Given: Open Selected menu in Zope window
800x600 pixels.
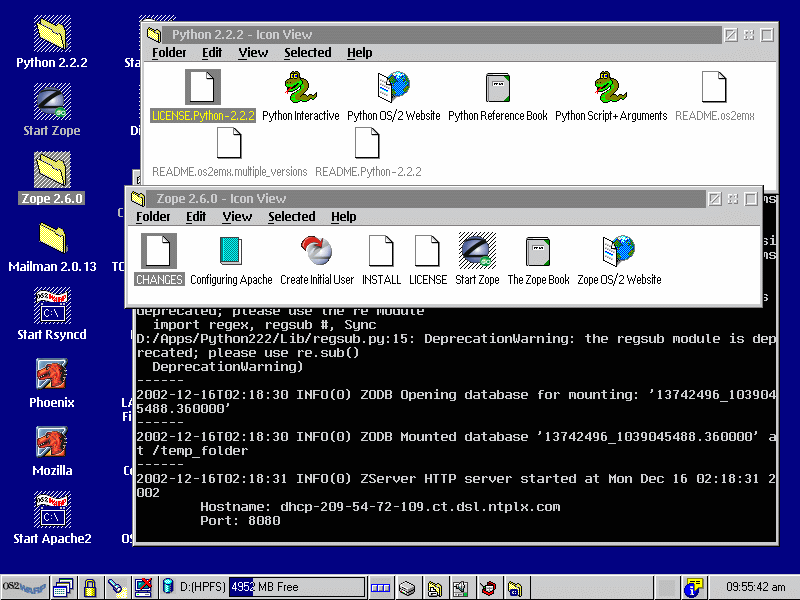Looking at the screenshot, I should point(292,217).
